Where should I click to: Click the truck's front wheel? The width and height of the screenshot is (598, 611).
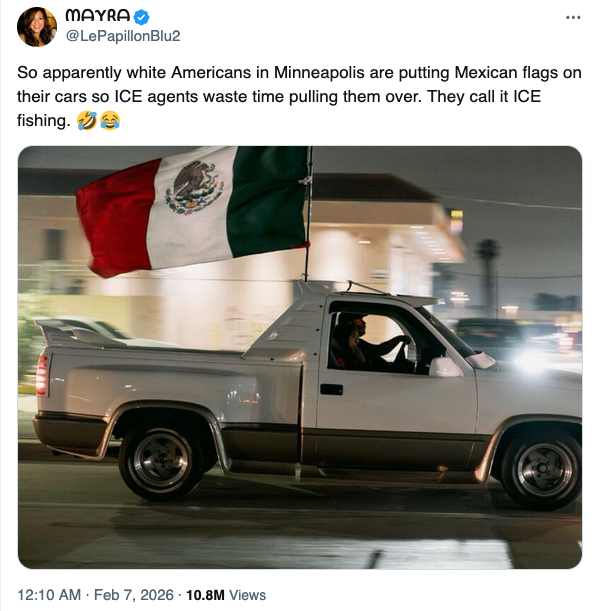(x=543, y=468)
